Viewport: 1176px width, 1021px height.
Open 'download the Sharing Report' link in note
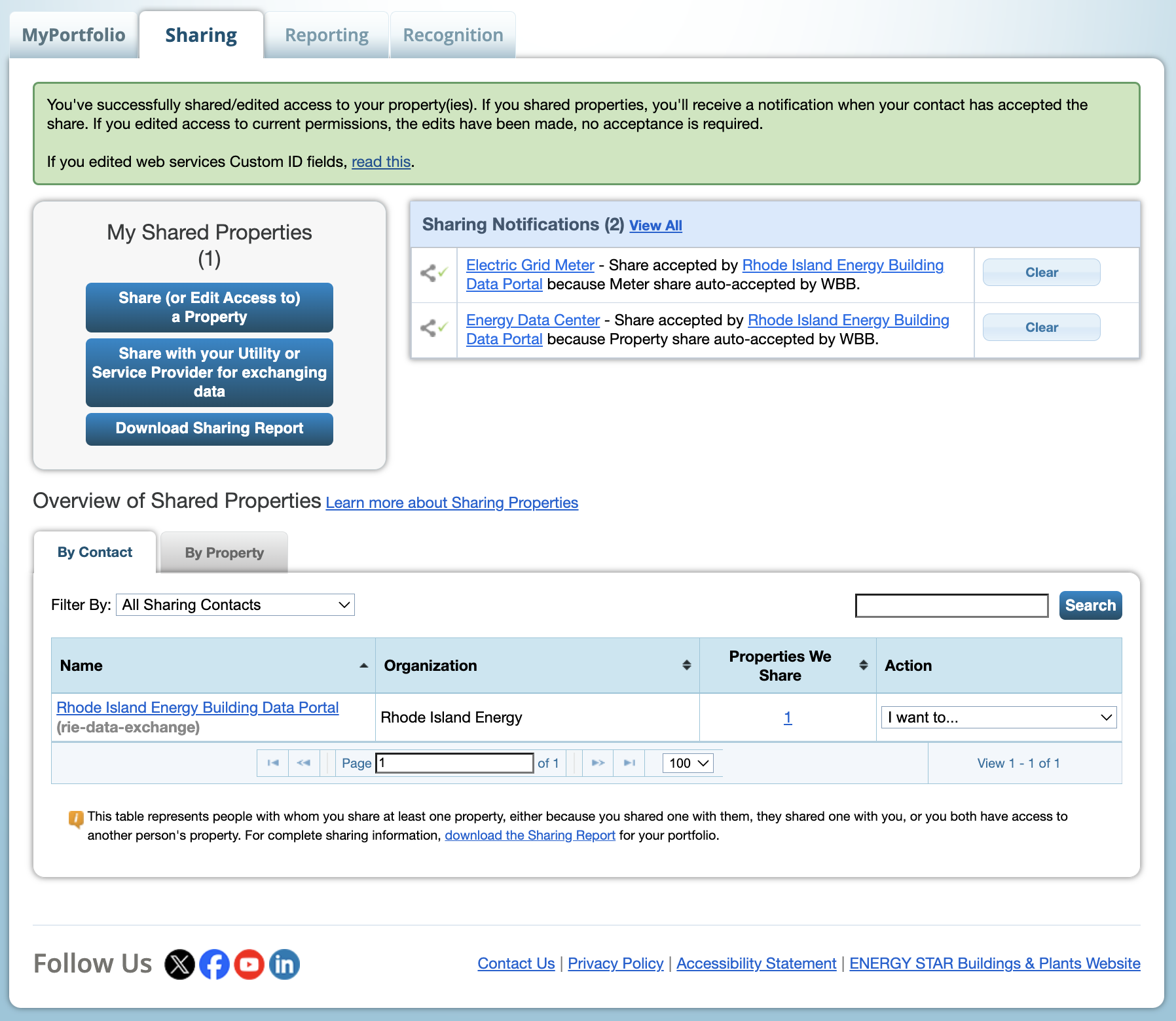pyautogui.click(x=530, y=835)
